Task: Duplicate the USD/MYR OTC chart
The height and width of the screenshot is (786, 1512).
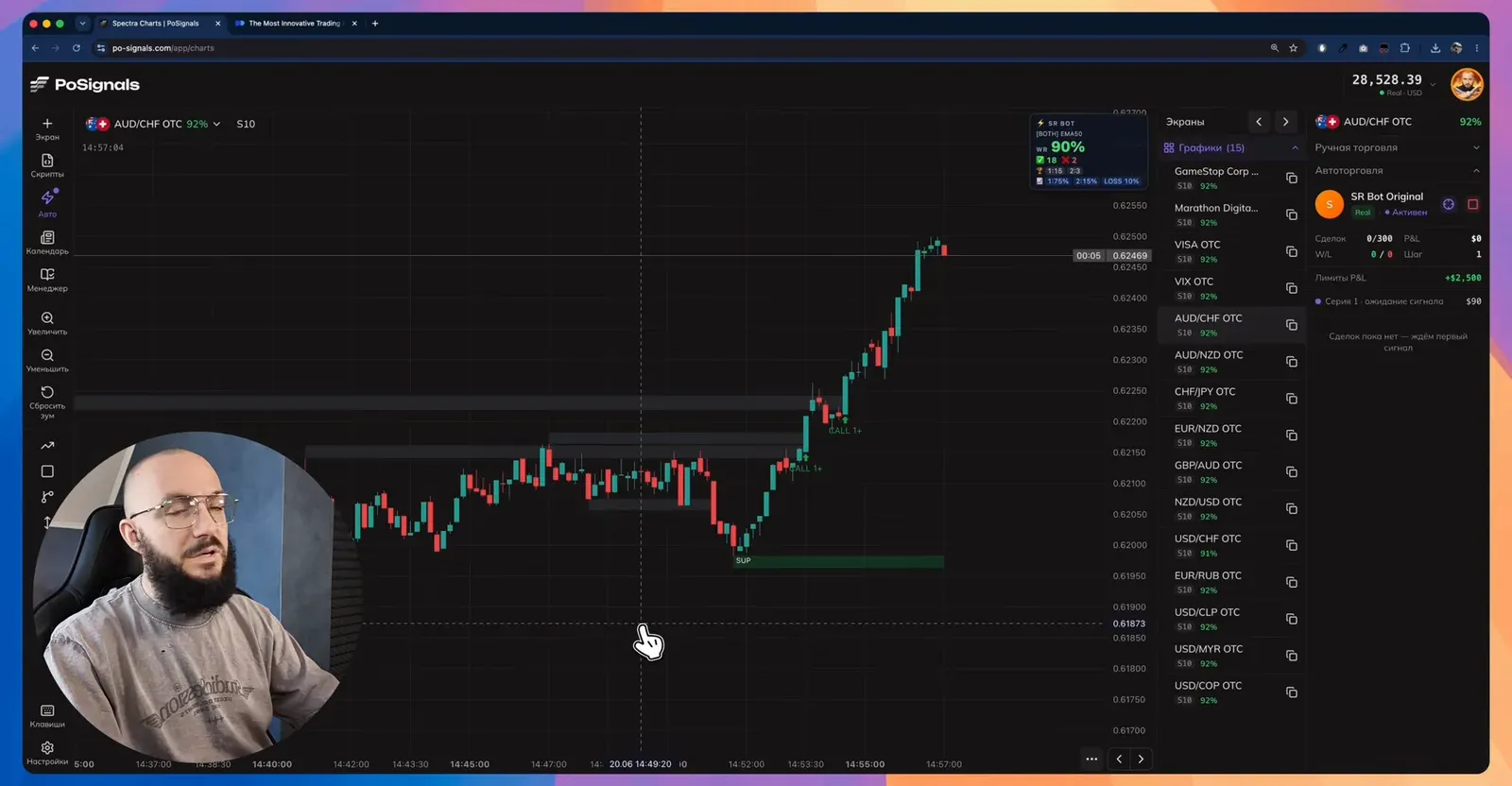Action: click(1292, 656)
